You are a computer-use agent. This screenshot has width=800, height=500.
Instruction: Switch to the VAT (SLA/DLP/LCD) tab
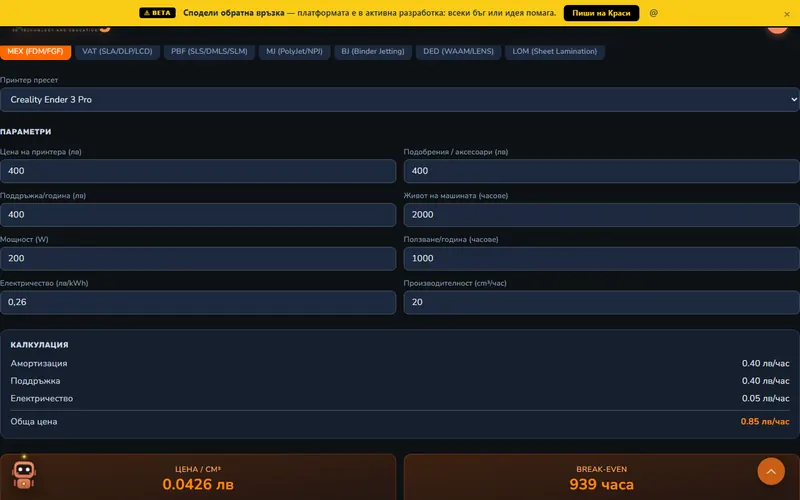(x=117, y=52)
